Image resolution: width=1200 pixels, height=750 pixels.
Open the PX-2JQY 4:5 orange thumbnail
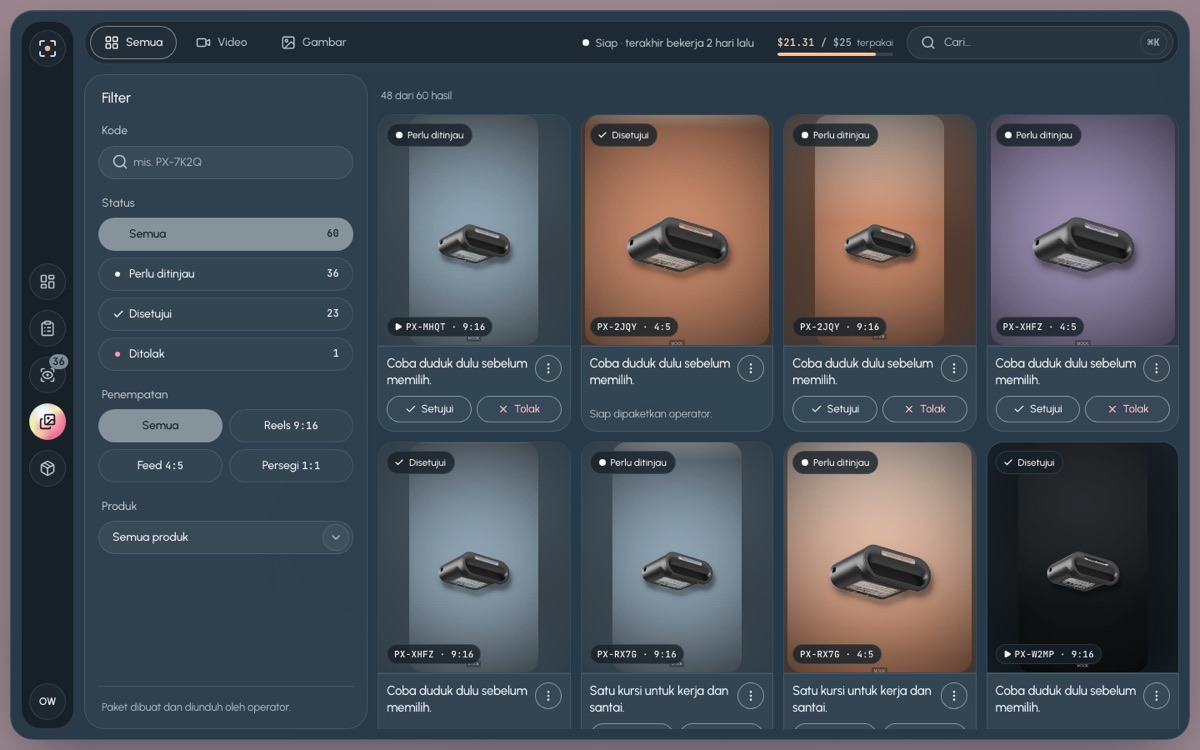pyautogui.click(x=677, y=230)
